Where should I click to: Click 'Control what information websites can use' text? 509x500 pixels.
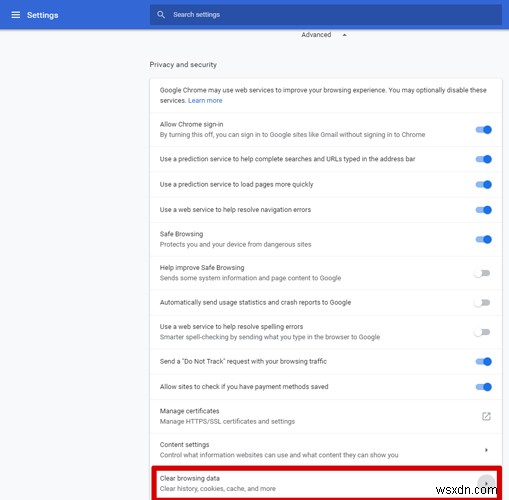tap(279, 455)
